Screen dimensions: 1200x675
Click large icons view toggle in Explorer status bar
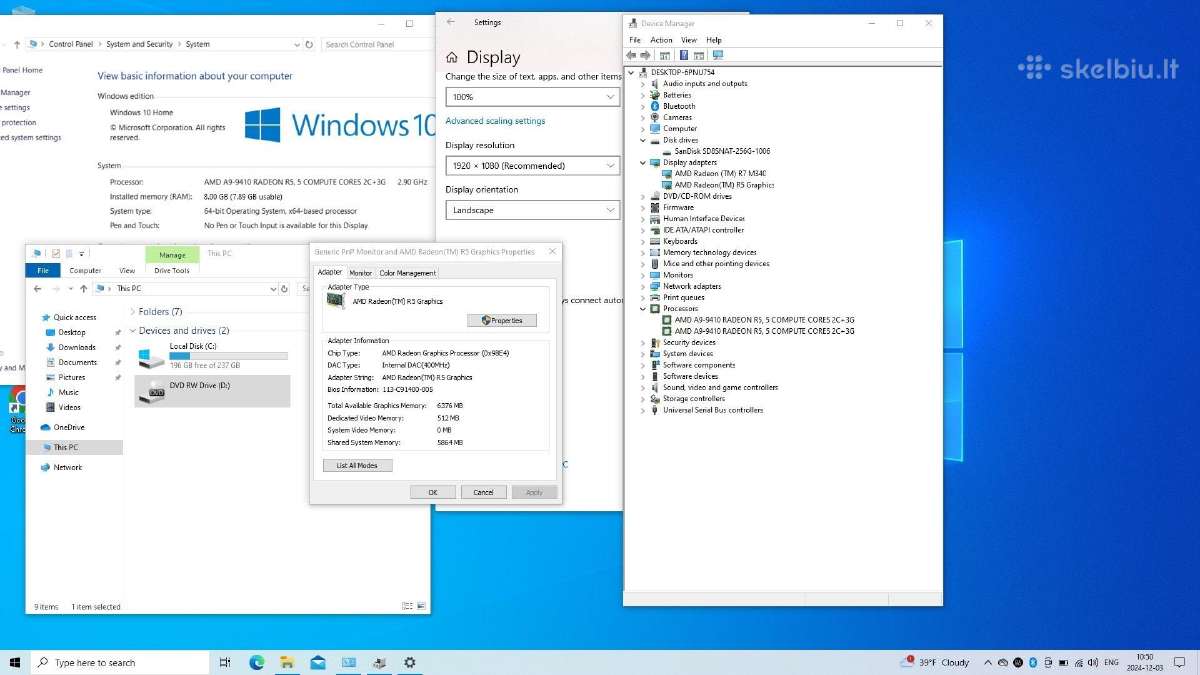tap(420, 606)
